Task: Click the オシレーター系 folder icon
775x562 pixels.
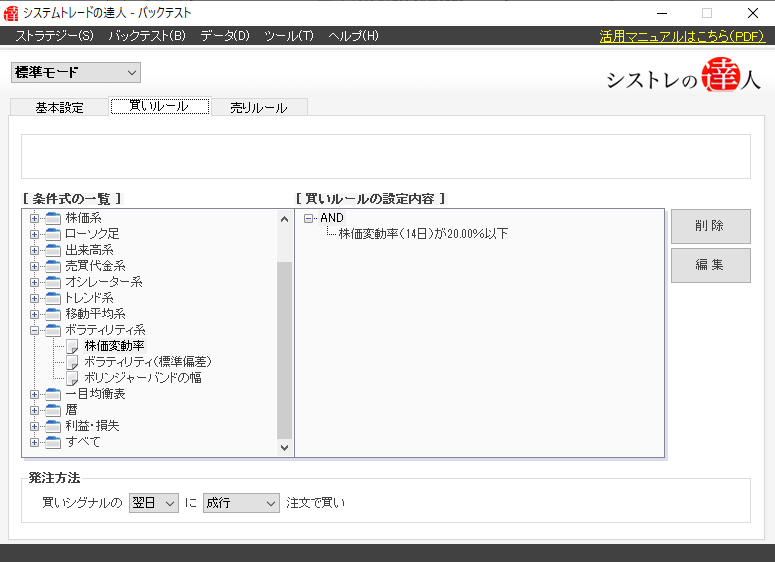Action: coord(53,282)
